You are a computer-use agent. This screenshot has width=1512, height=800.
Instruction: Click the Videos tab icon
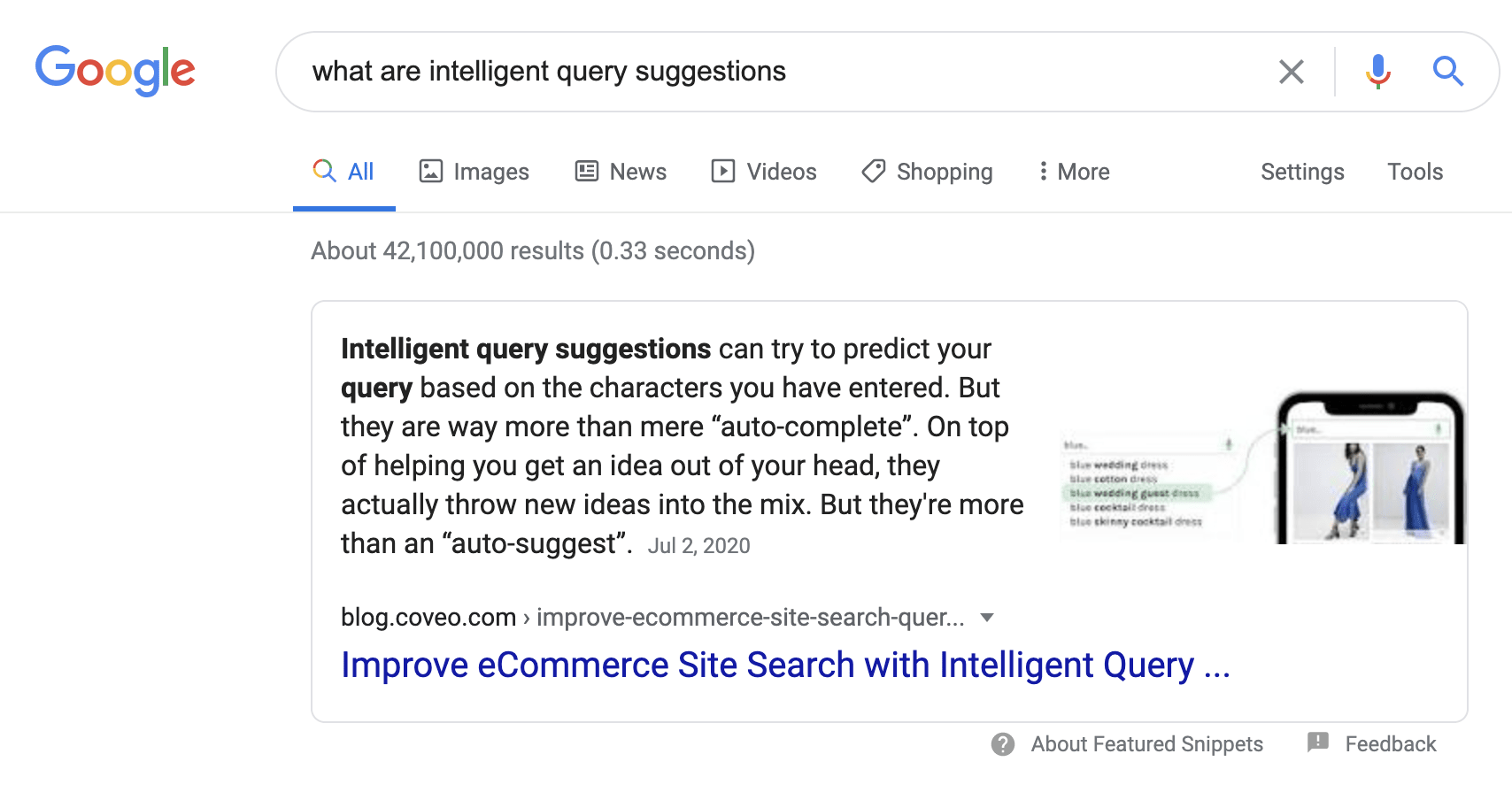[722, 171]
